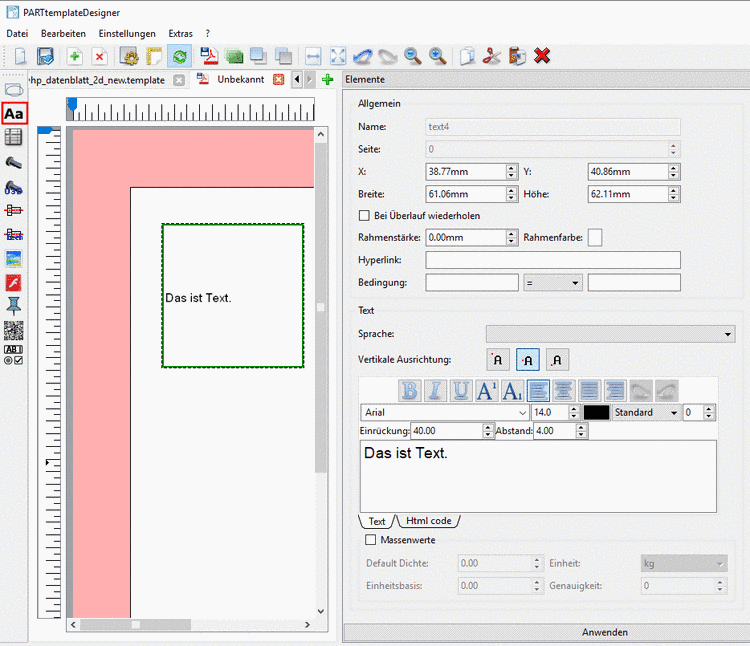
Task: Select the image element tool
Action: [14, 258]
